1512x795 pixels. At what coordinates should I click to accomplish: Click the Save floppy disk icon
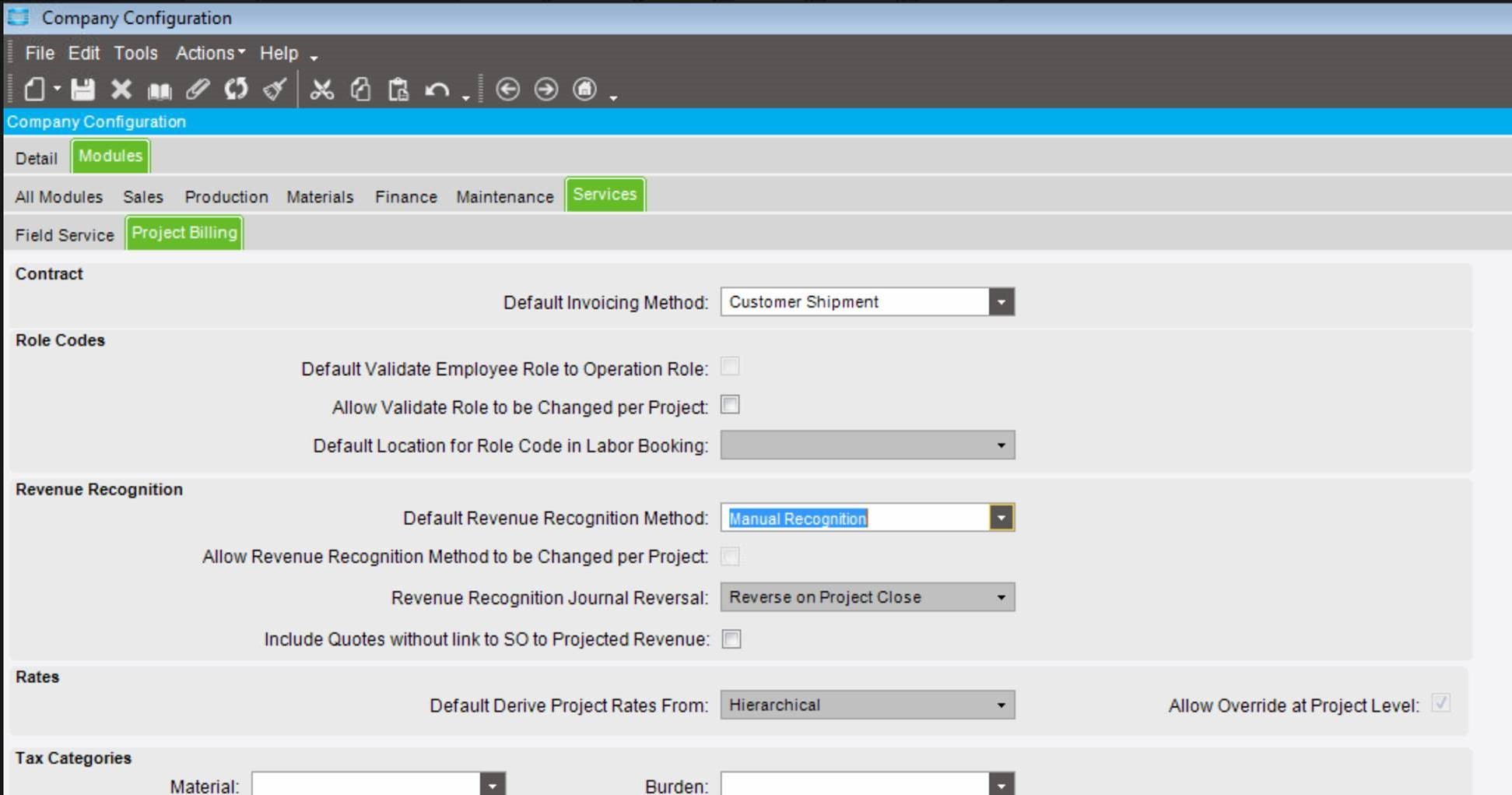[x=82, y=89]
